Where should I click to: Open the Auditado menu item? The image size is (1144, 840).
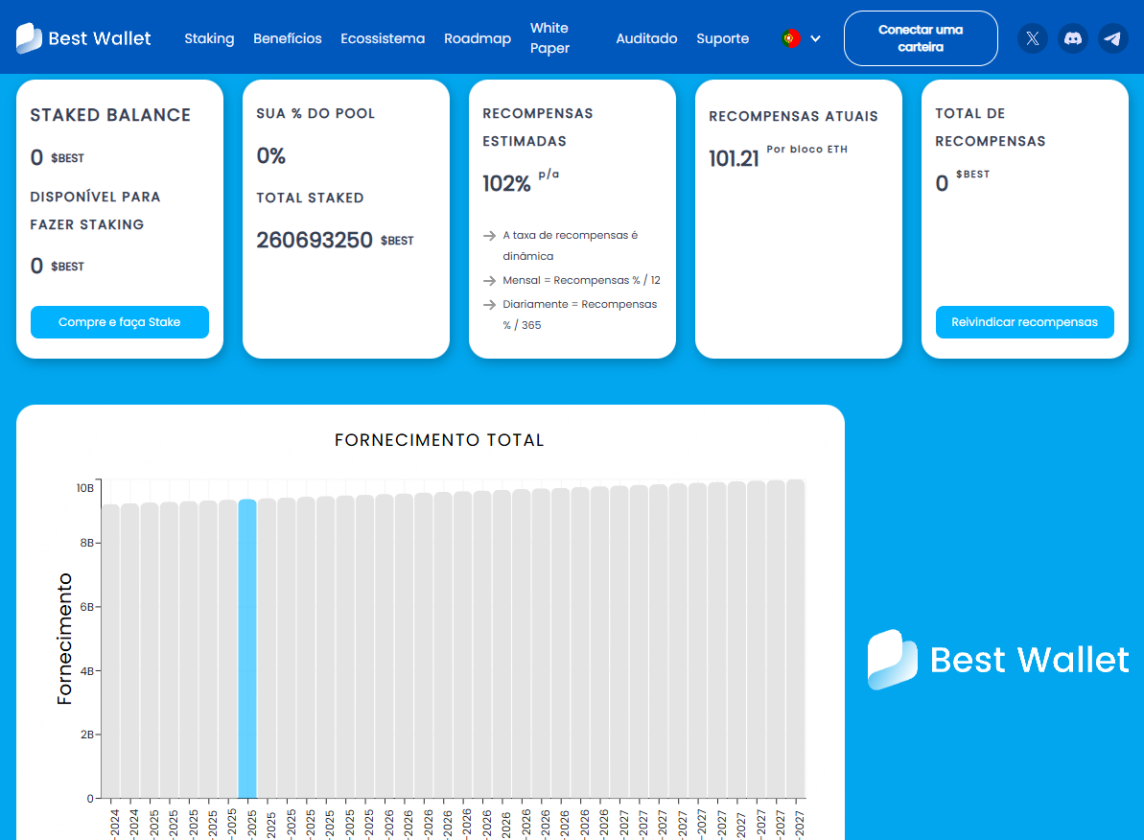pyautogui.click(x=646, y=38)
